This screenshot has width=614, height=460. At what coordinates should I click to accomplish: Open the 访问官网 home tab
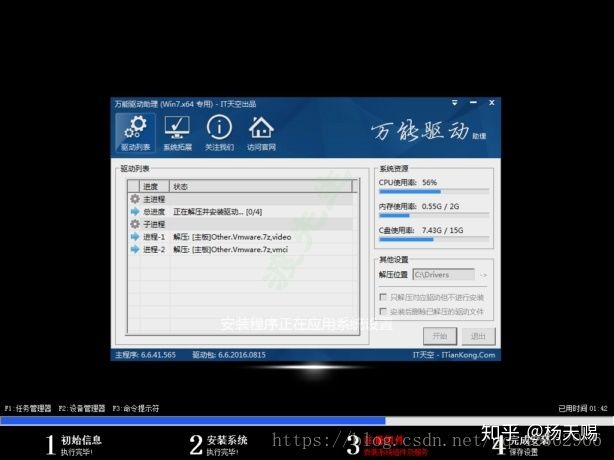(261, 133)
